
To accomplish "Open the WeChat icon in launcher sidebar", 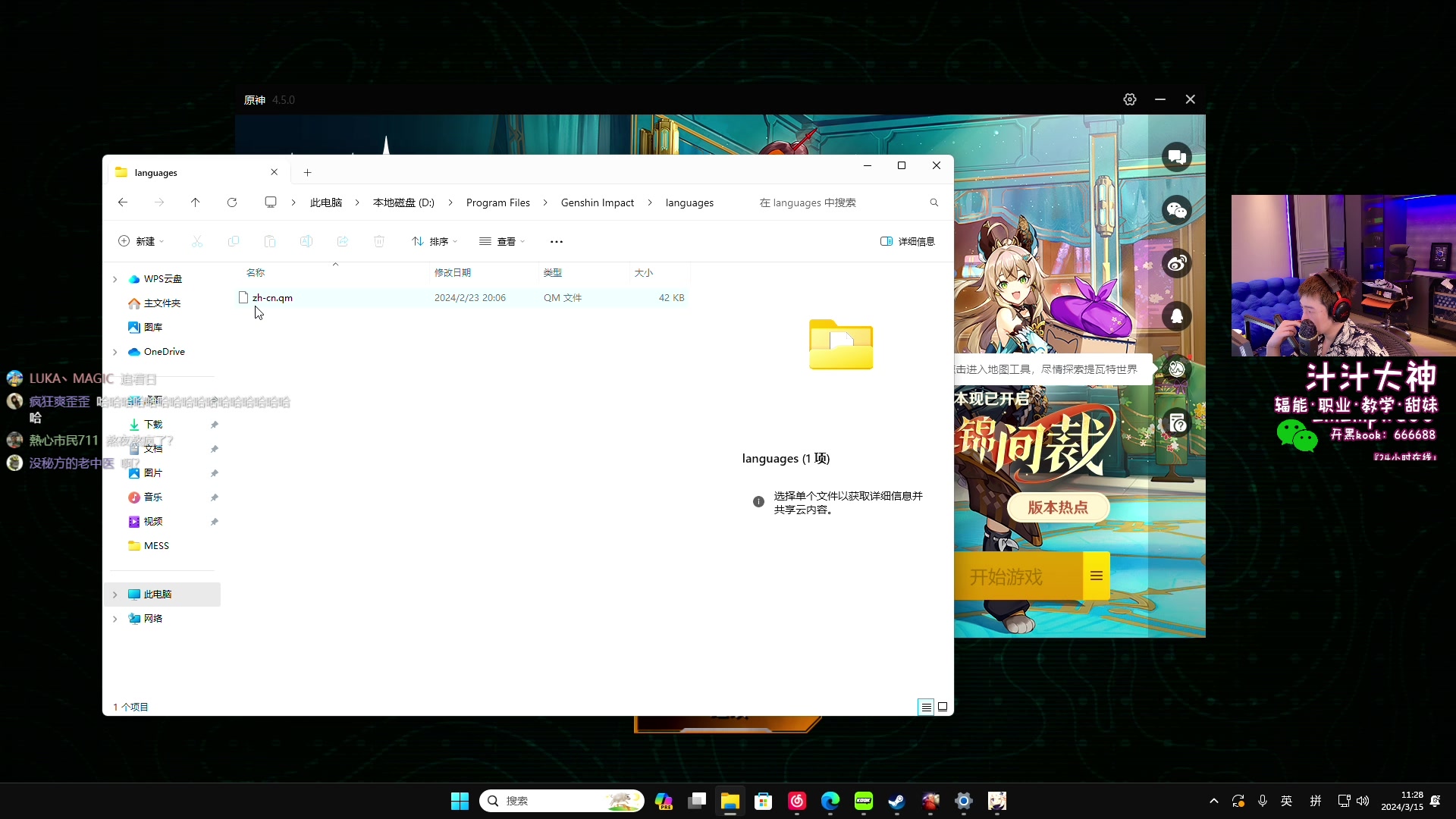I will coord(1177,210).
